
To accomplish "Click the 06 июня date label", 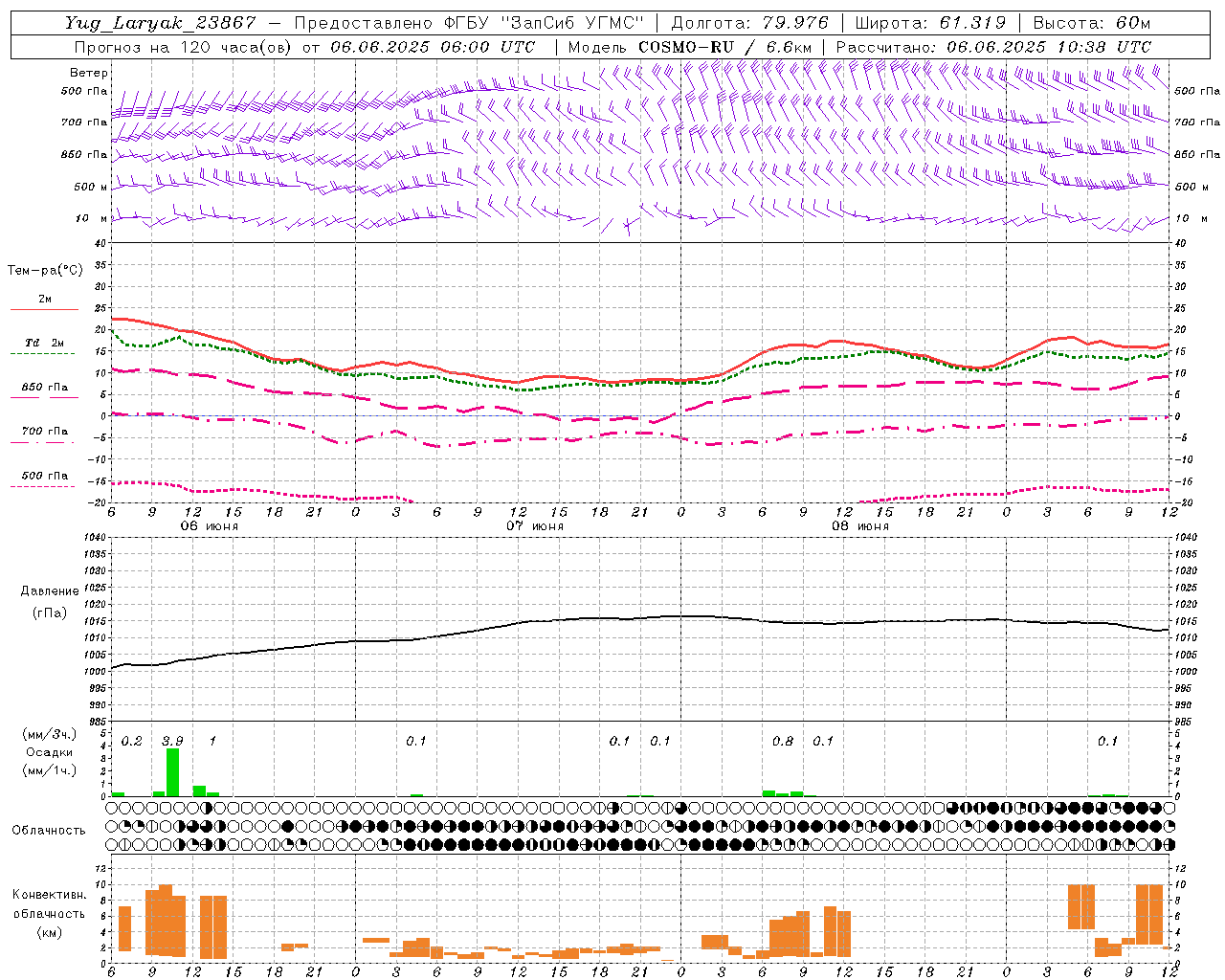I will (x=210, y=526).
